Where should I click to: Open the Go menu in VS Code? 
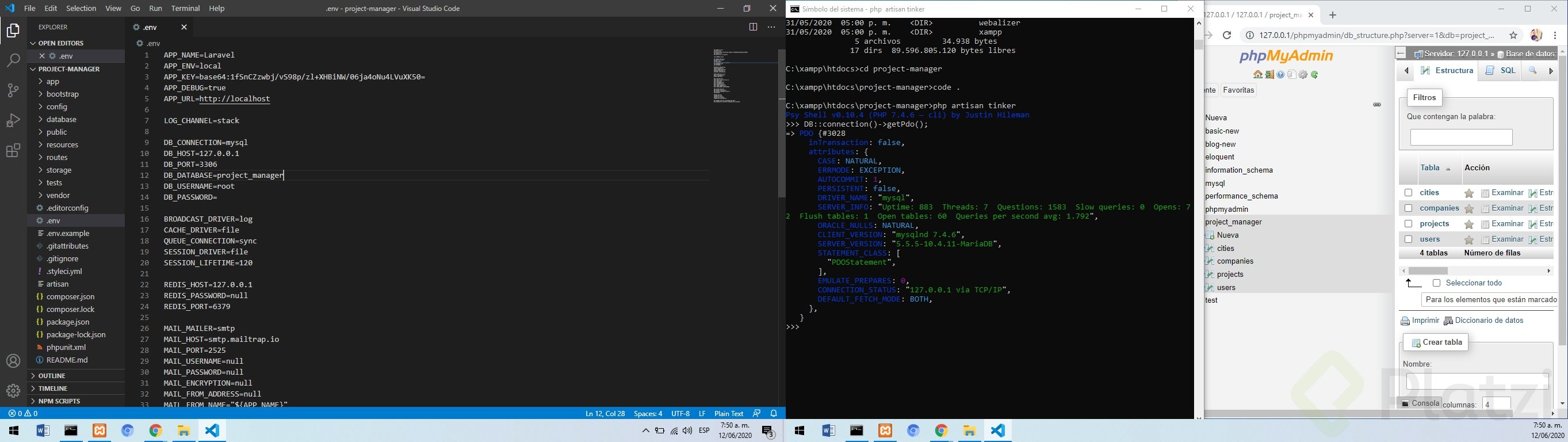135,9
